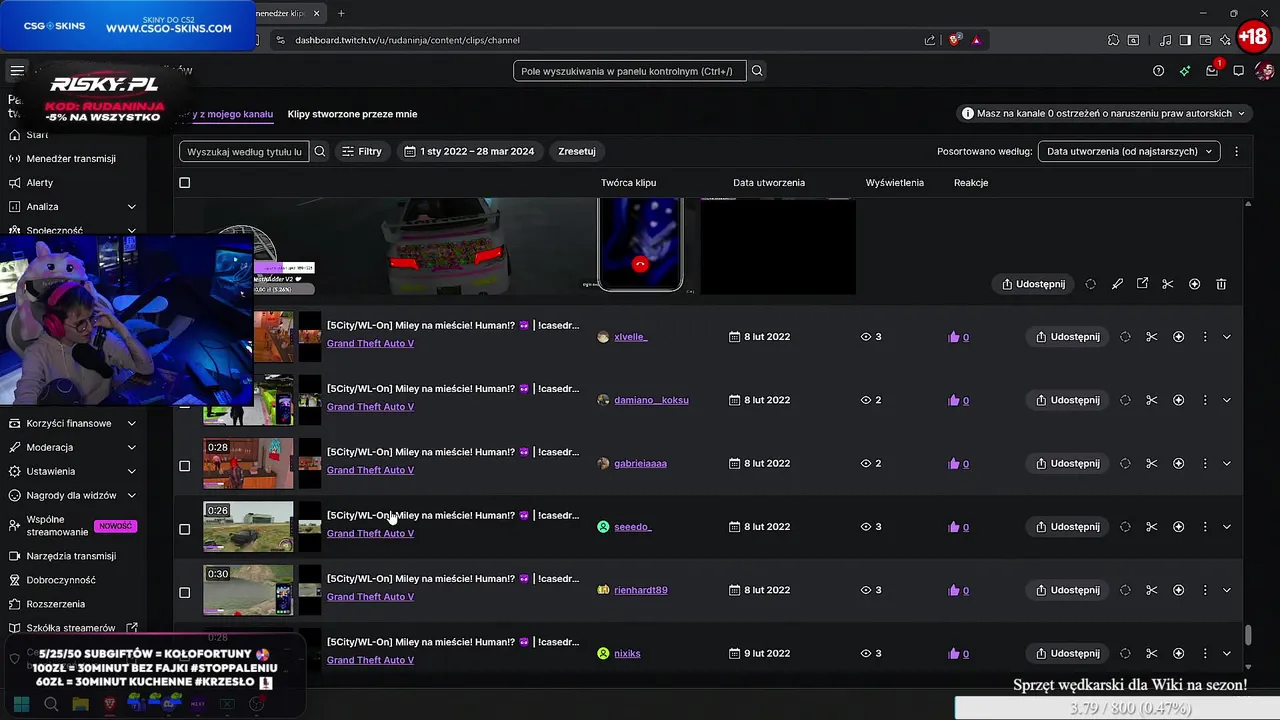Screen dimensions: 1280x720
Task: Open the 0:30 clip thumbnail in the rienhardt89 row
Action: pyautogui.click(x=248, y=590)
